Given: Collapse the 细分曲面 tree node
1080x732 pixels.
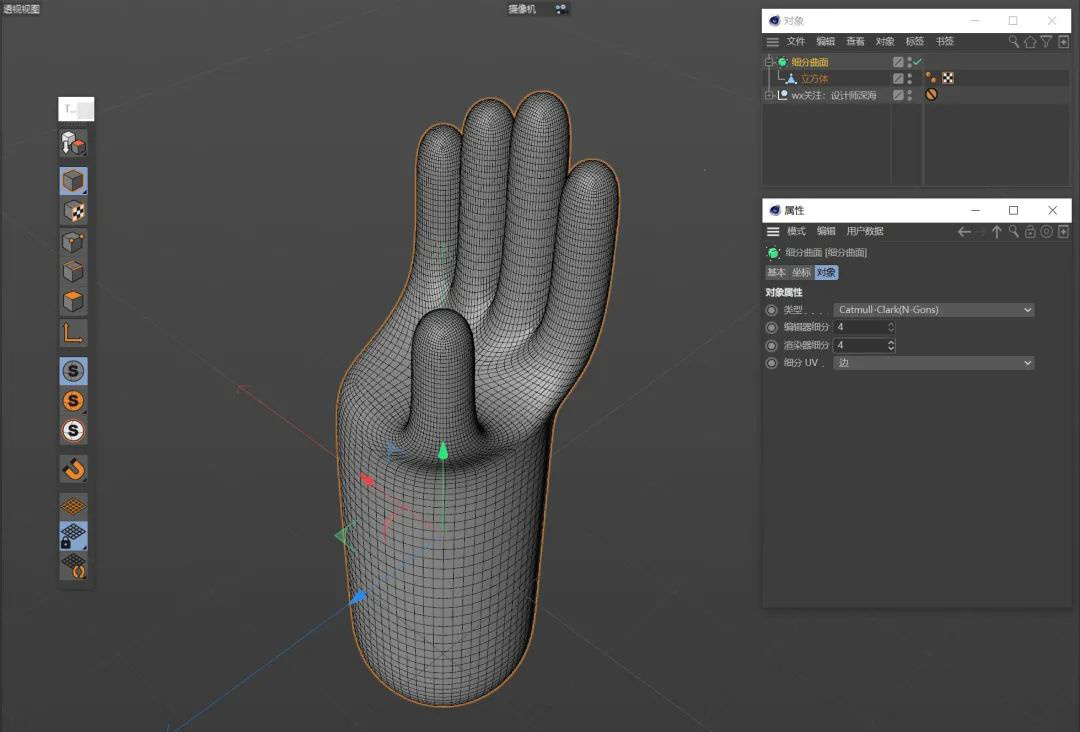Looking at the screenshot, I should pos(769,62).
